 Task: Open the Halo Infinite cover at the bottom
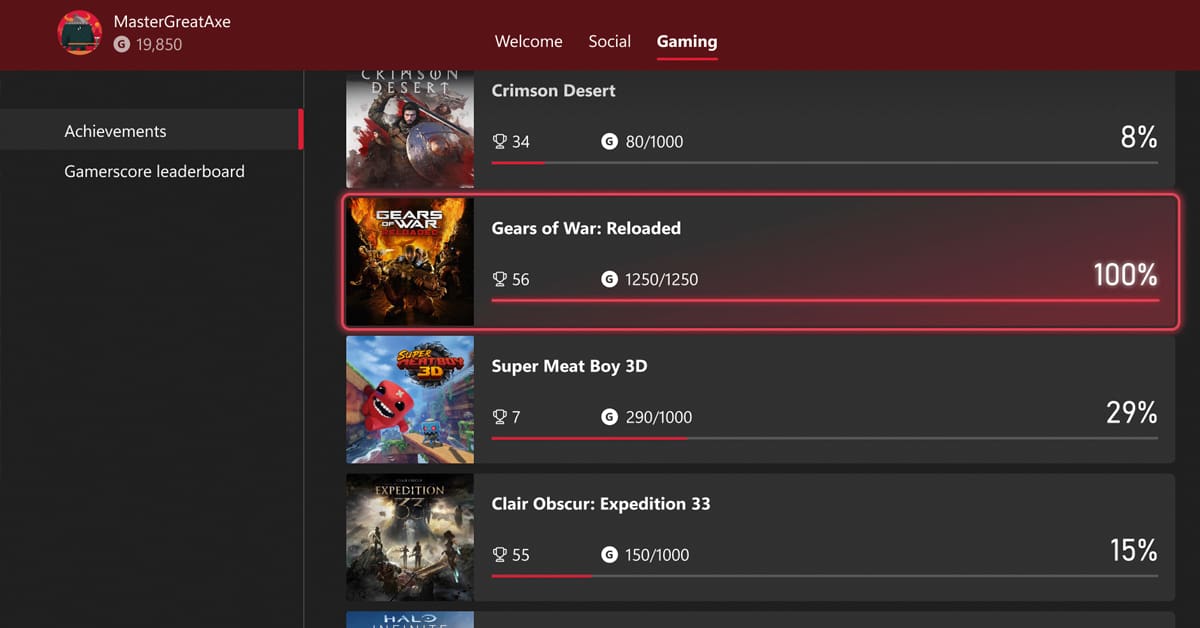tap(410, 620)
